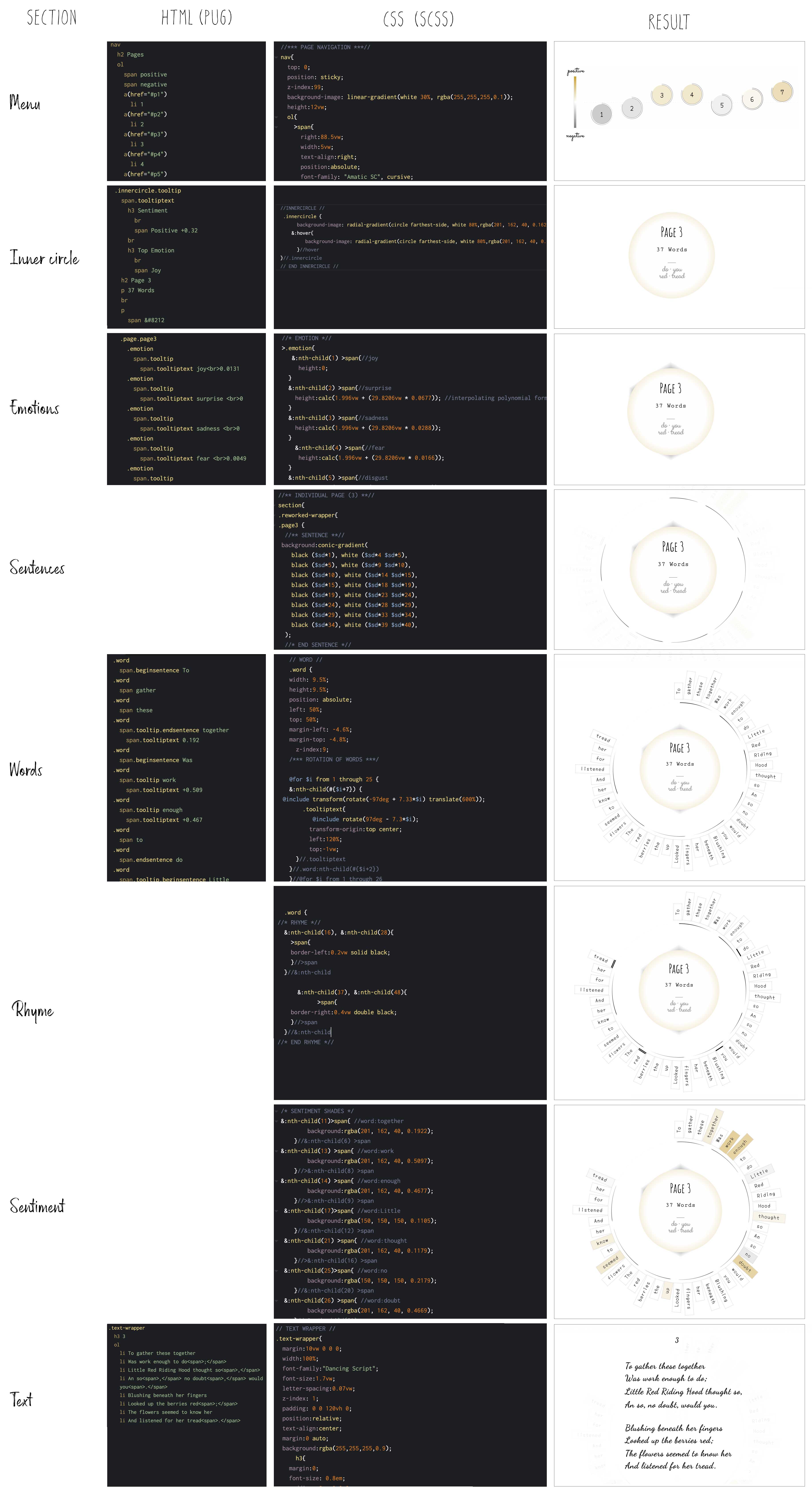
Task: Click the Page 3 result thumbnail
Action: 663,94
